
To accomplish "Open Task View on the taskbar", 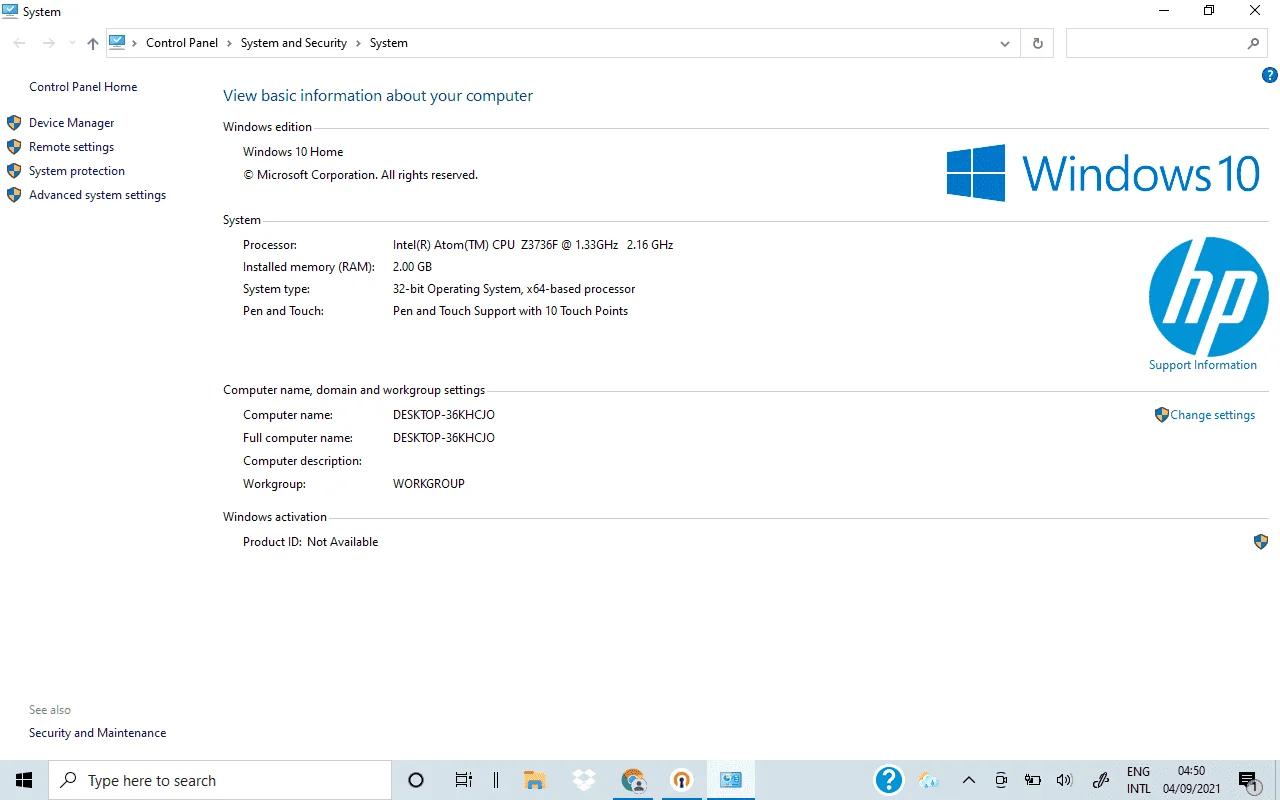I will [x=463, y=780].
